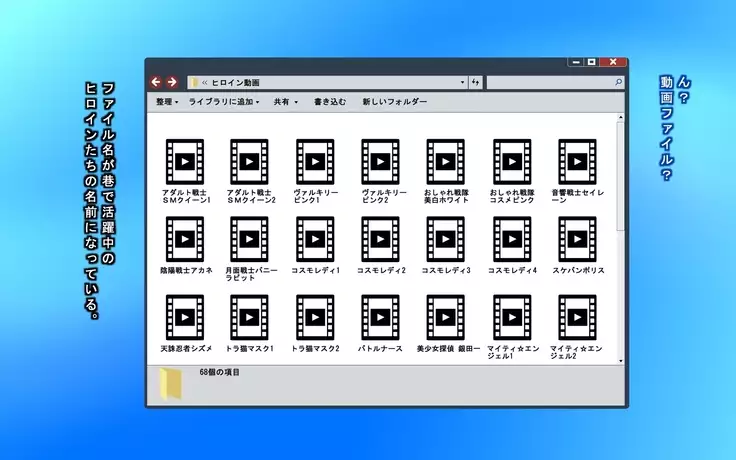Select the 天誅忍者シズメ video file
The image size is (736, 460).
coord(184,316)
